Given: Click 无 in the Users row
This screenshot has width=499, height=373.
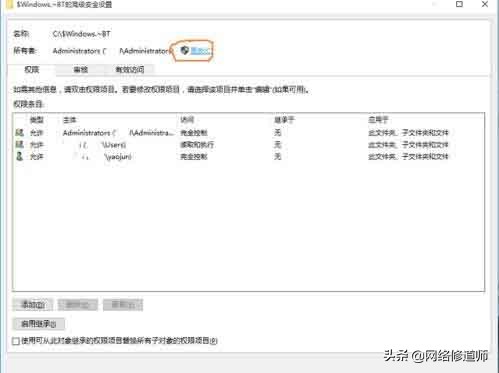Looking at the screenshot, I should click(278, 145).
